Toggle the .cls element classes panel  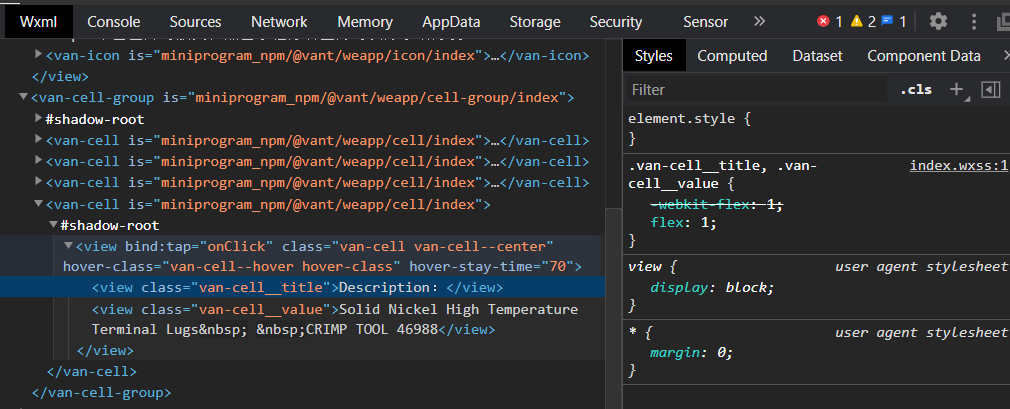(915, 89)
